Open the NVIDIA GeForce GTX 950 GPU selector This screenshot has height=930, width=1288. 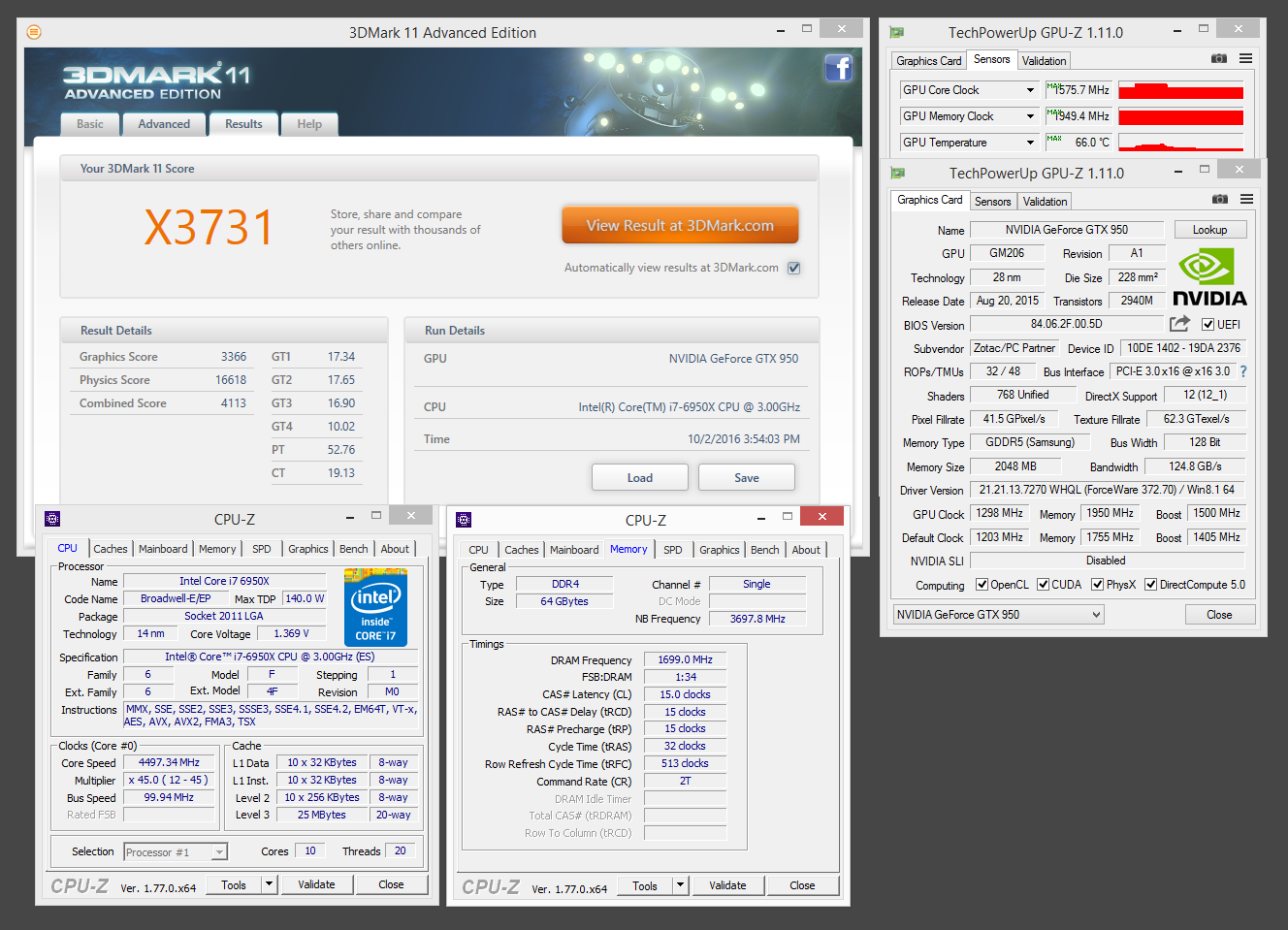[x=998, y=615]
